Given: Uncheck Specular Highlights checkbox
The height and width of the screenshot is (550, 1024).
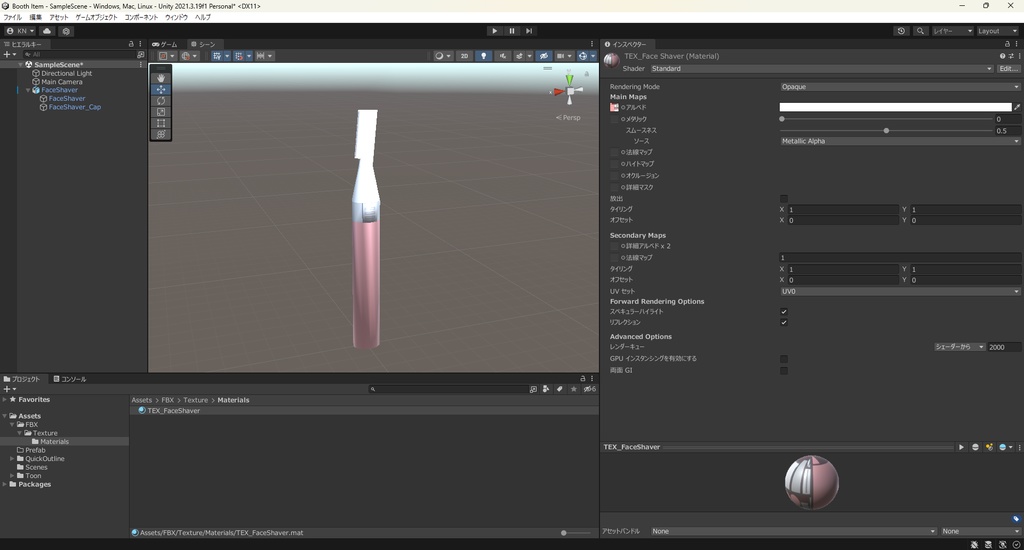Looking at the screenshot, I should (x=784, y=312).
